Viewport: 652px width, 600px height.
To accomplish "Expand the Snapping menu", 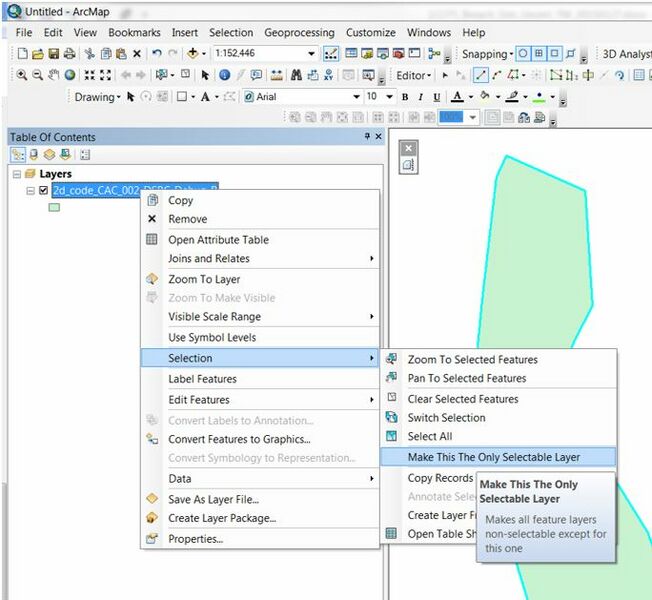I will [487, 54].
